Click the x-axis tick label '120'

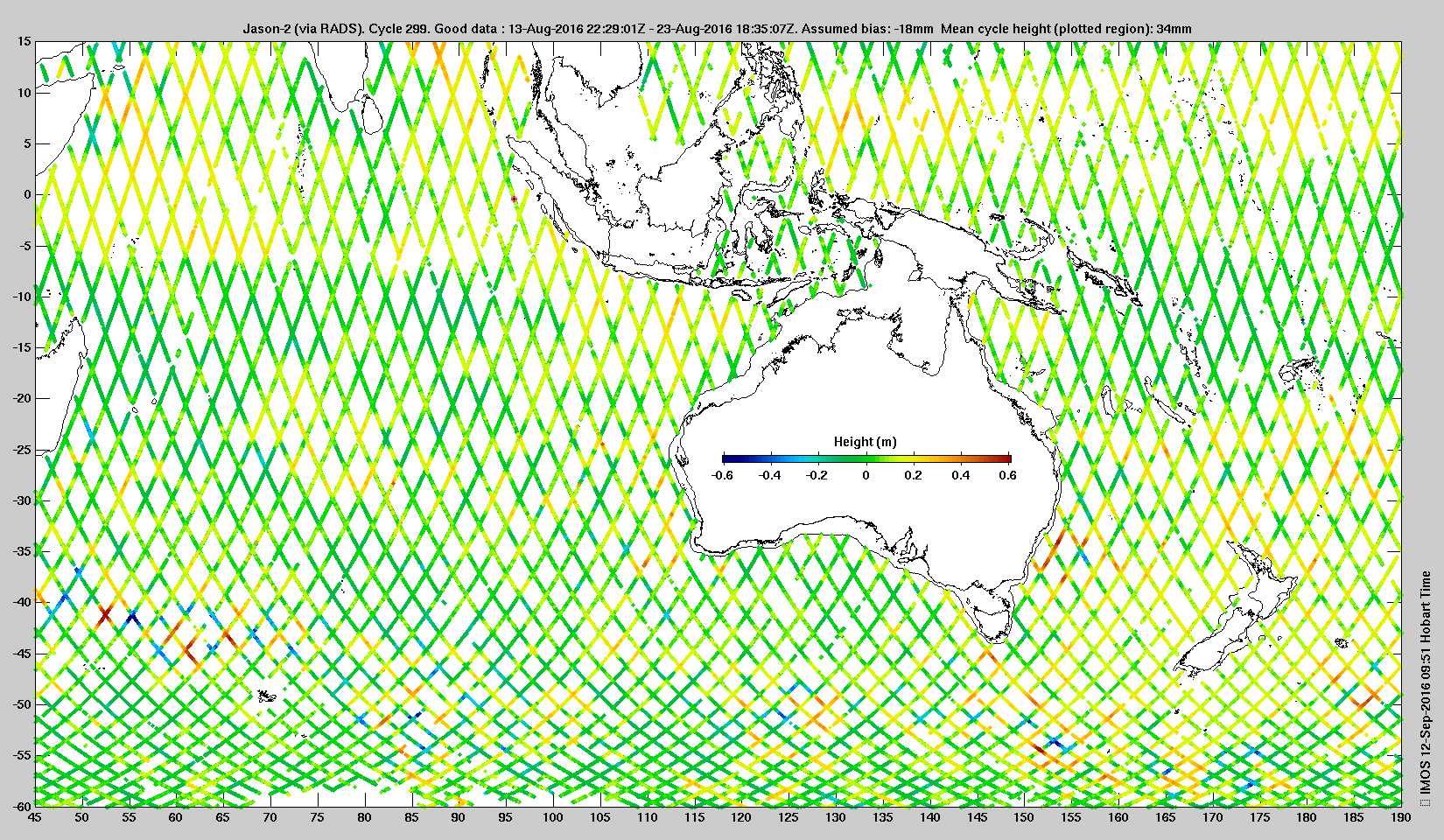(741, 817)
